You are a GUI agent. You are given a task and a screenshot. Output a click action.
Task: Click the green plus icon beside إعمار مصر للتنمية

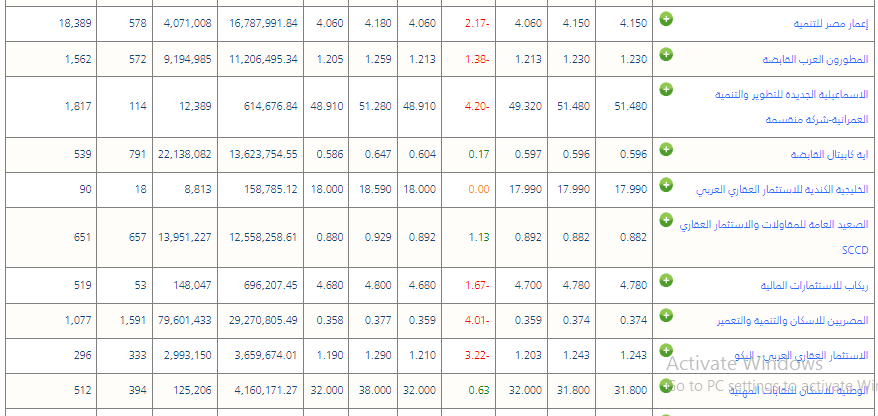(667, 19)
